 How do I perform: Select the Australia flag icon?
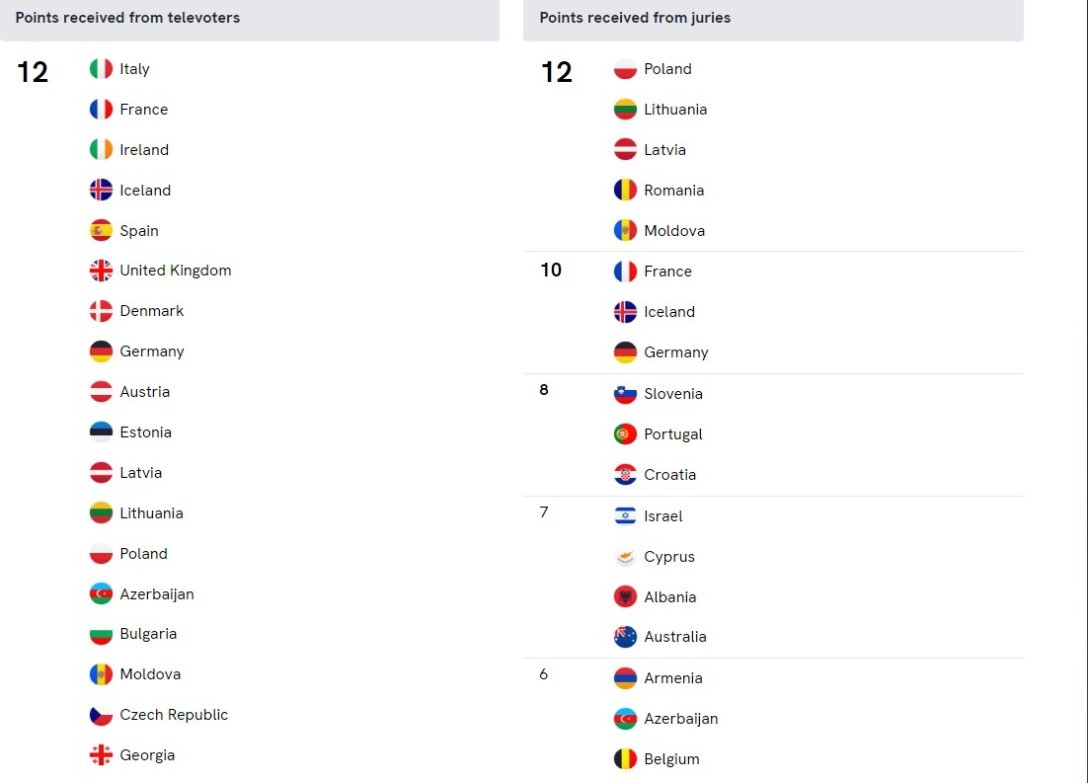point(625,637)
